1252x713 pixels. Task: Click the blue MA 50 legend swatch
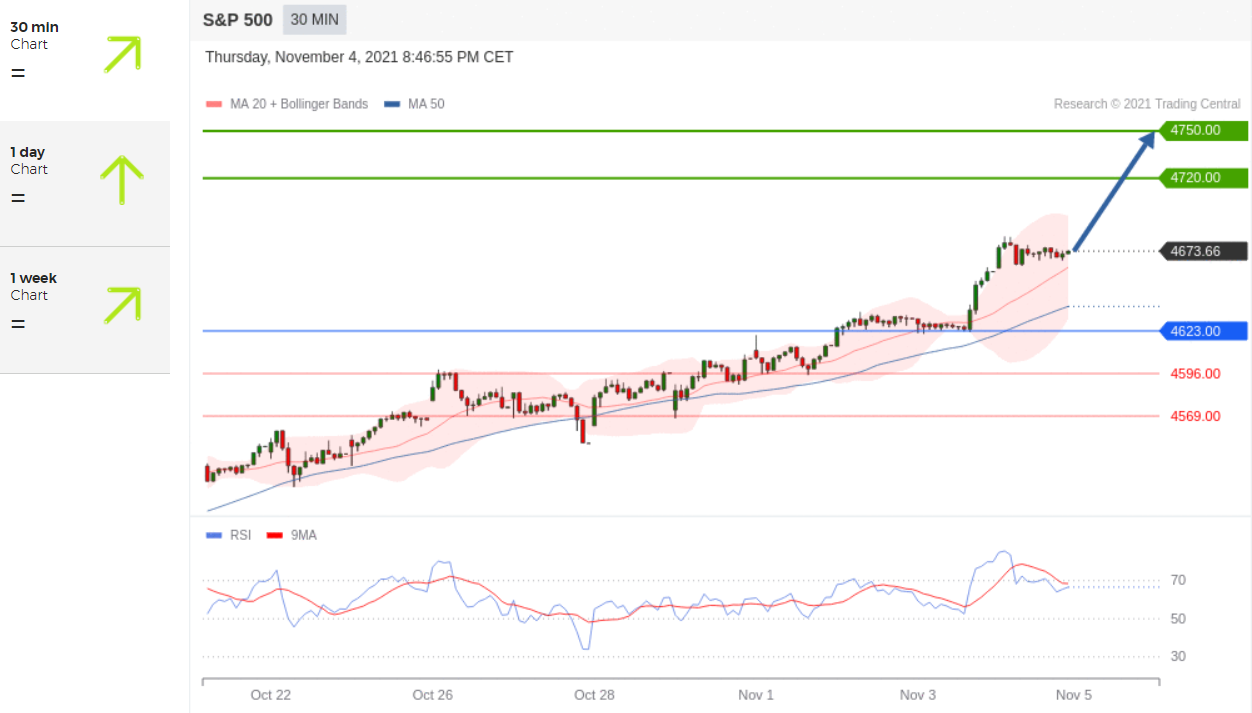pyautogui.click(x=392, y=104)
